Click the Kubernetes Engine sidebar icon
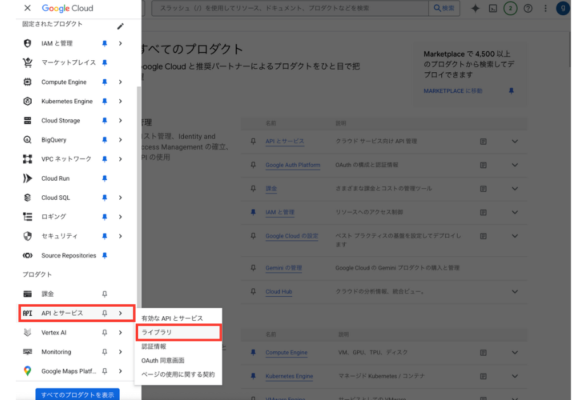 click(x=27, y=101)
